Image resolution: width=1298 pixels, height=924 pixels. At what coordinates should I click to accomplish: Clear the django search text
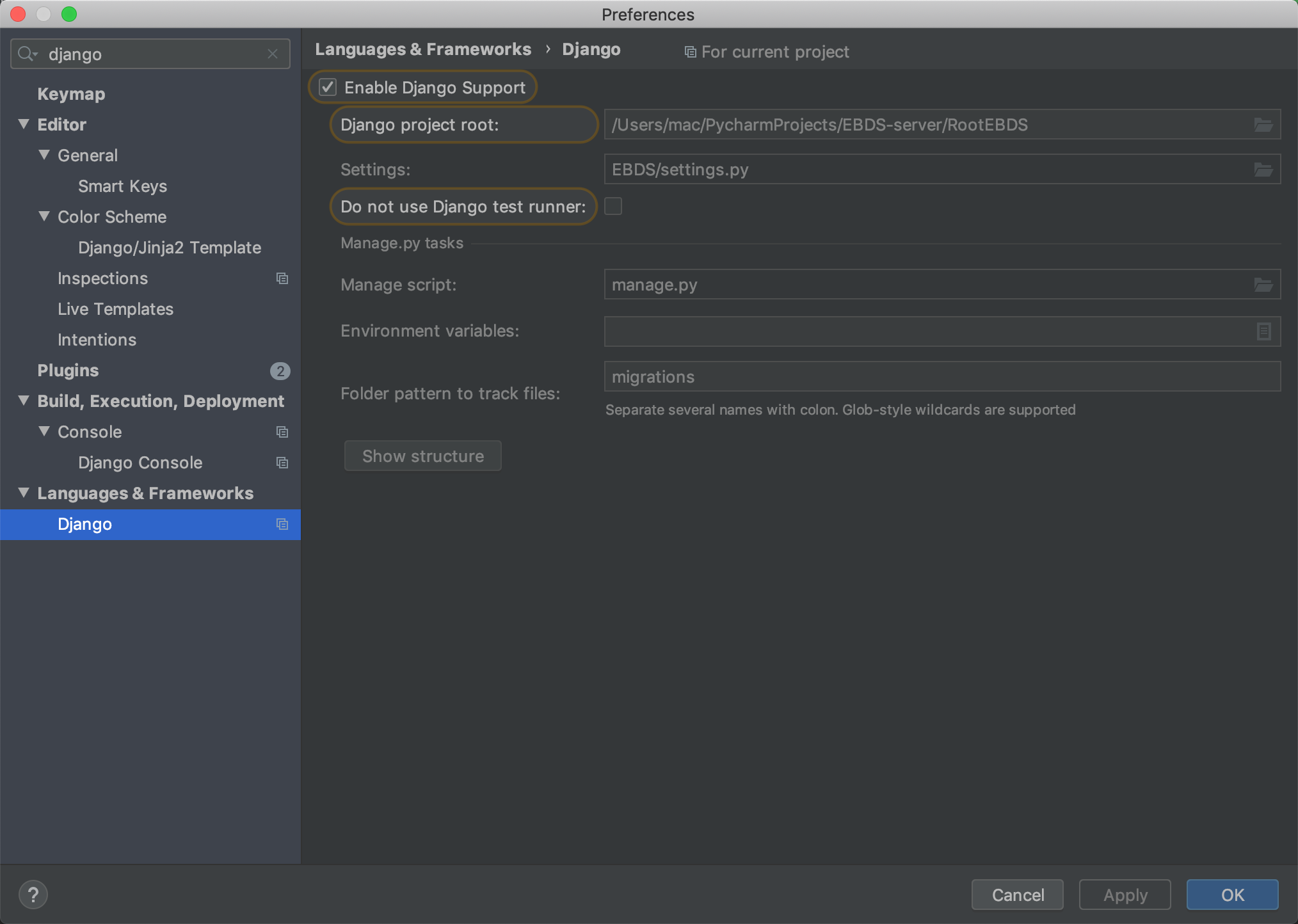[273, 54]
